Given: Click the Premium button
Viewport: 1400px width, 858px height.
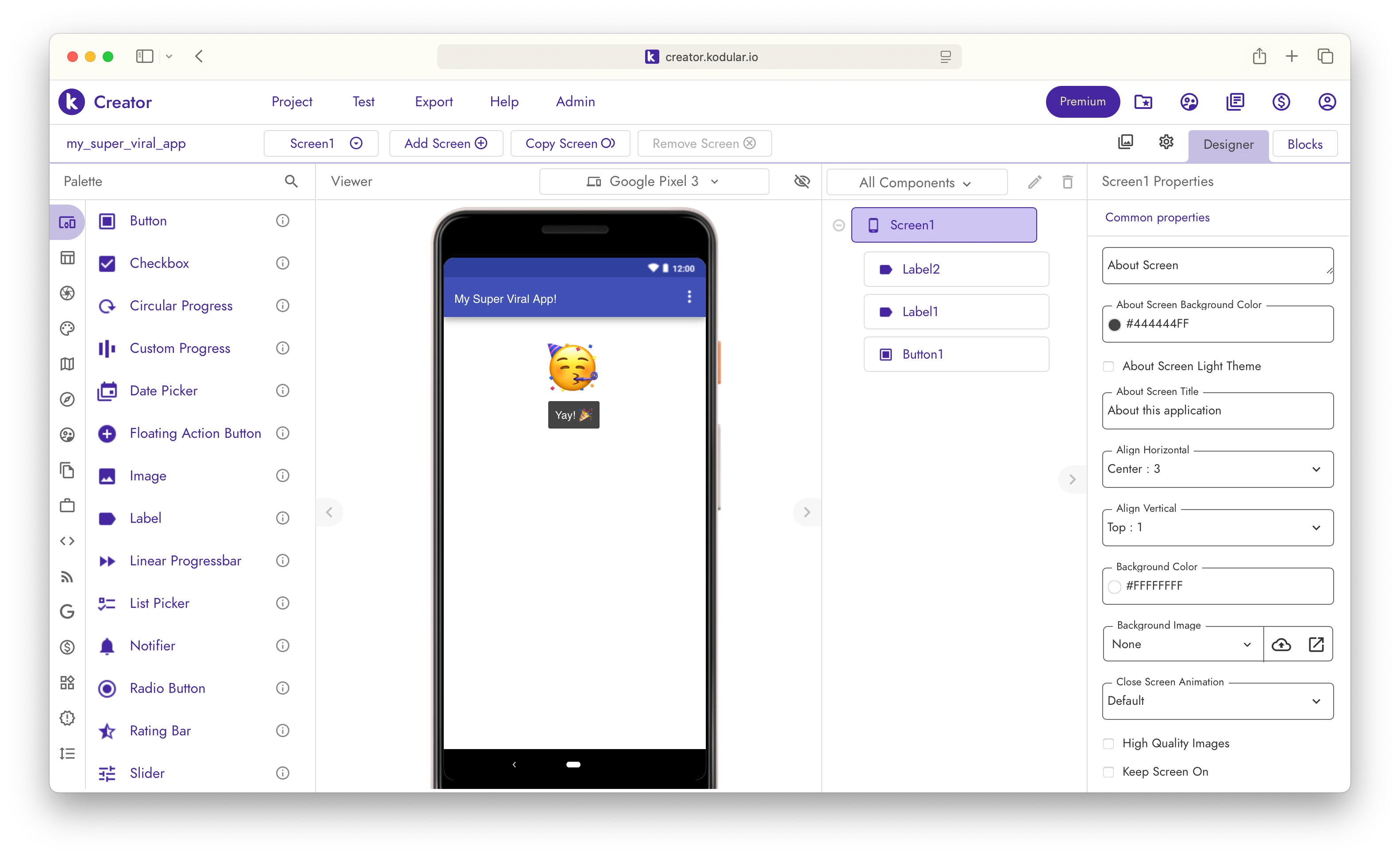Looking at the screenshot, I should (x=1081, y=102).
